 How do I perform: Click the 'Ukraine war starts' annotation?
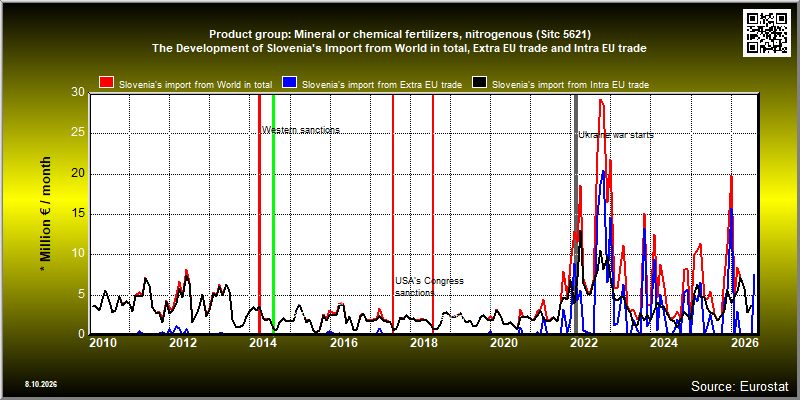(616, 135)
